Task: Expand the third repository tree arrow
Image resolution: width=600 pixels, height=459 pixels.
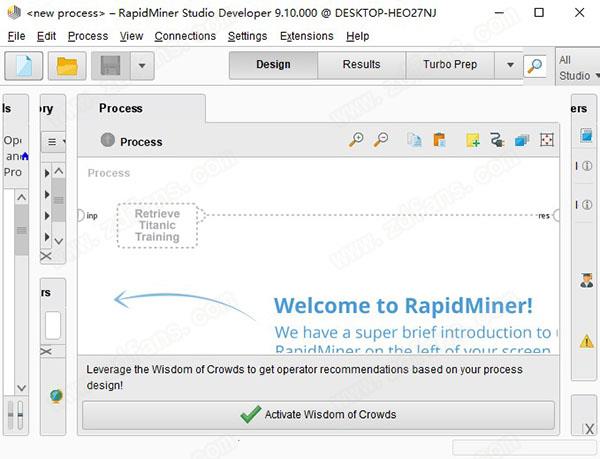Action: tap(47, 216)
